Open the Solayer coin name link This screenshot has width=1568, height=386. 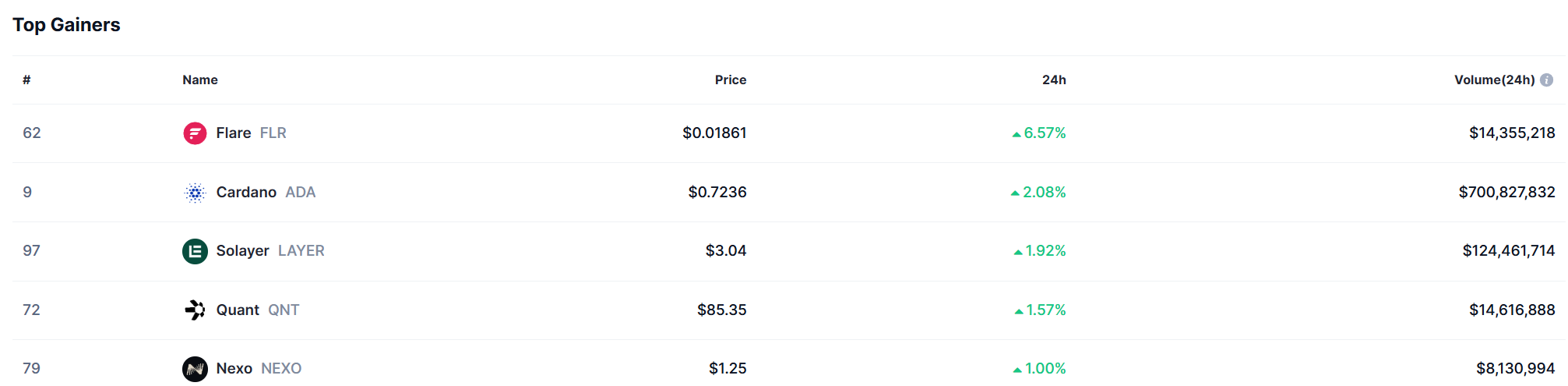242,251
